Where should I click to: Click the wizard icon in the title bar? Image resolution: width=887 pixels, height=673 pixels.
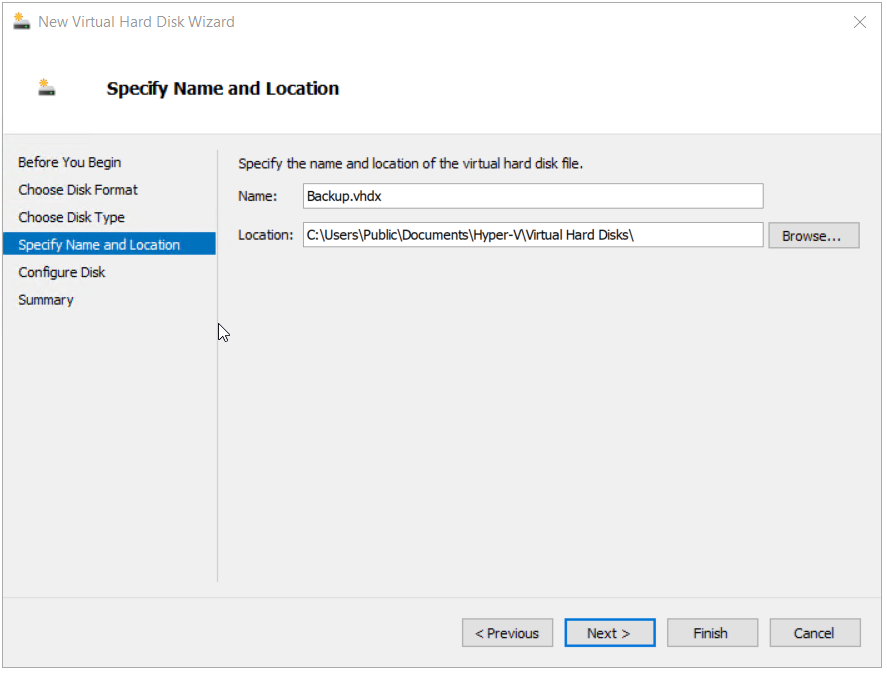[21, 22]
